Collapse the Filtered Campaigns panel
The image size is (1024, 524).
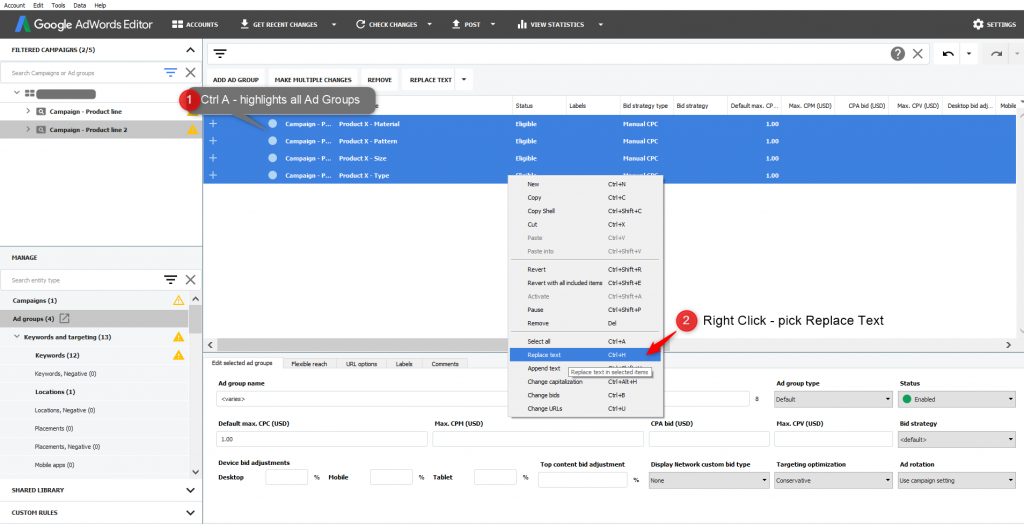(190, 50)
